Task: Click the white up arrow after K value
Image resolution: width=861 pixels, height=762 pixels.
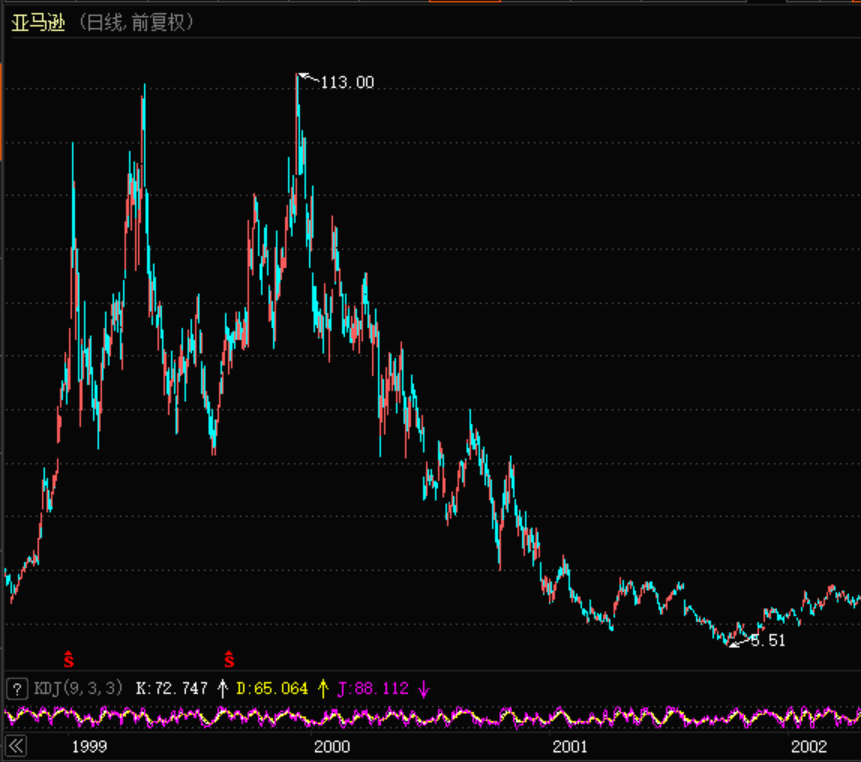Action: pyautogui.click(x=222, y=688)
